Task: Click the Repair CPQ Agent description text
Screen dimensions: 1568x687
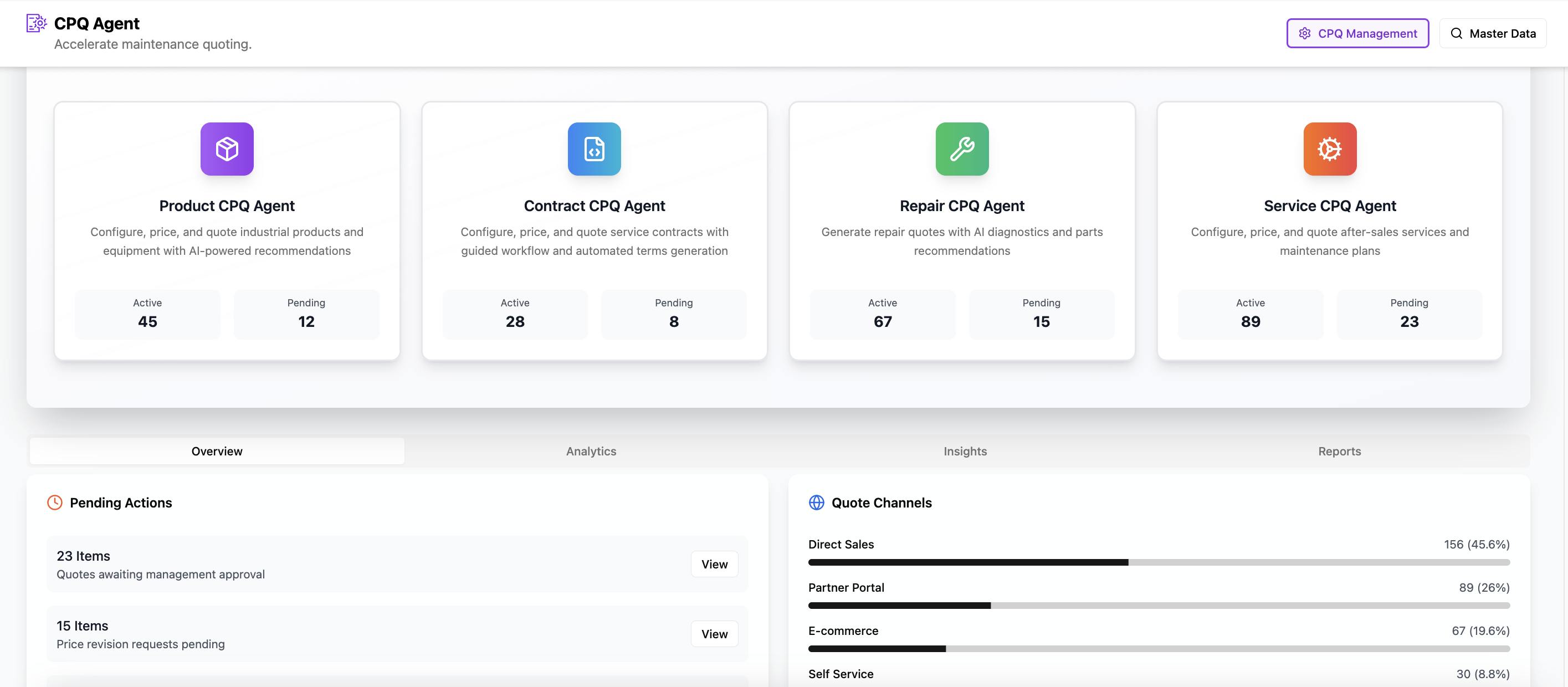Action: 962,241
